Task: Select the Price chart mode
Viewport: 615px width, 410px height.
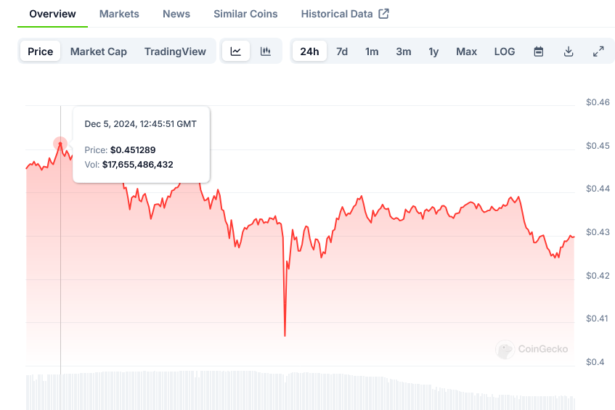Action: coord(41,51)
